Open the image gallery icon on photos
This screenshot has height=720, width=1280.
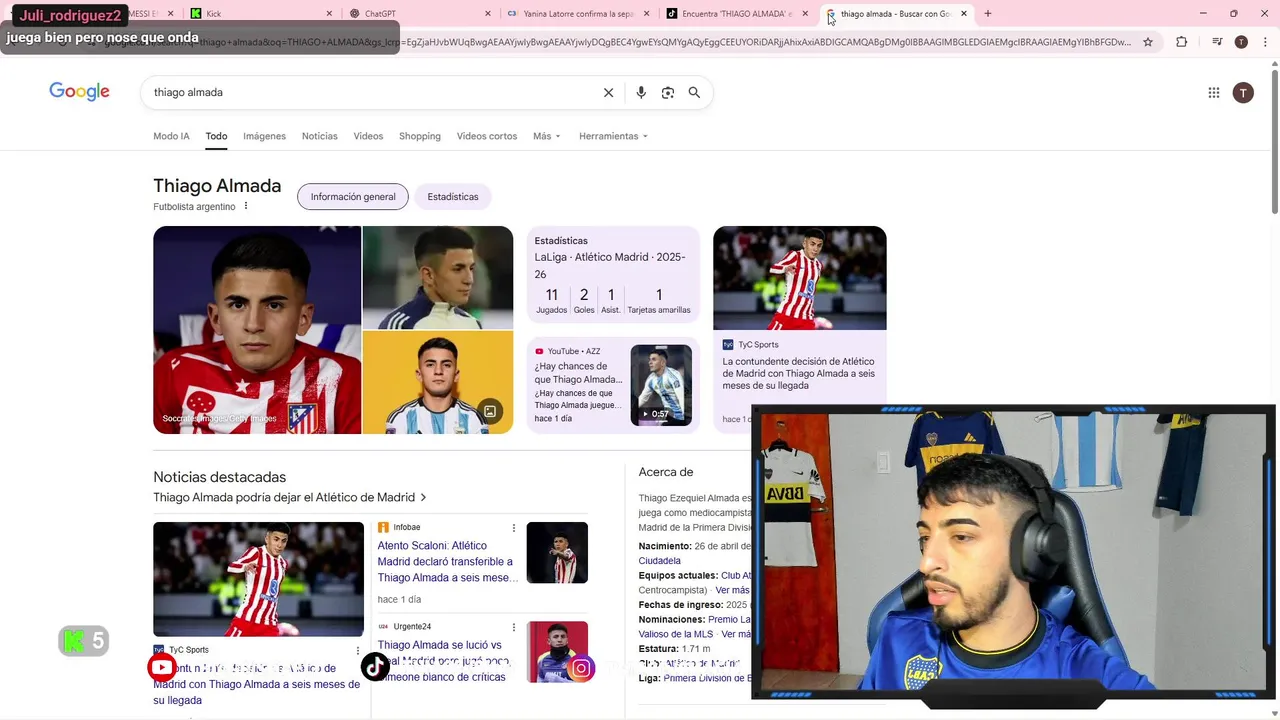point(490,411)
